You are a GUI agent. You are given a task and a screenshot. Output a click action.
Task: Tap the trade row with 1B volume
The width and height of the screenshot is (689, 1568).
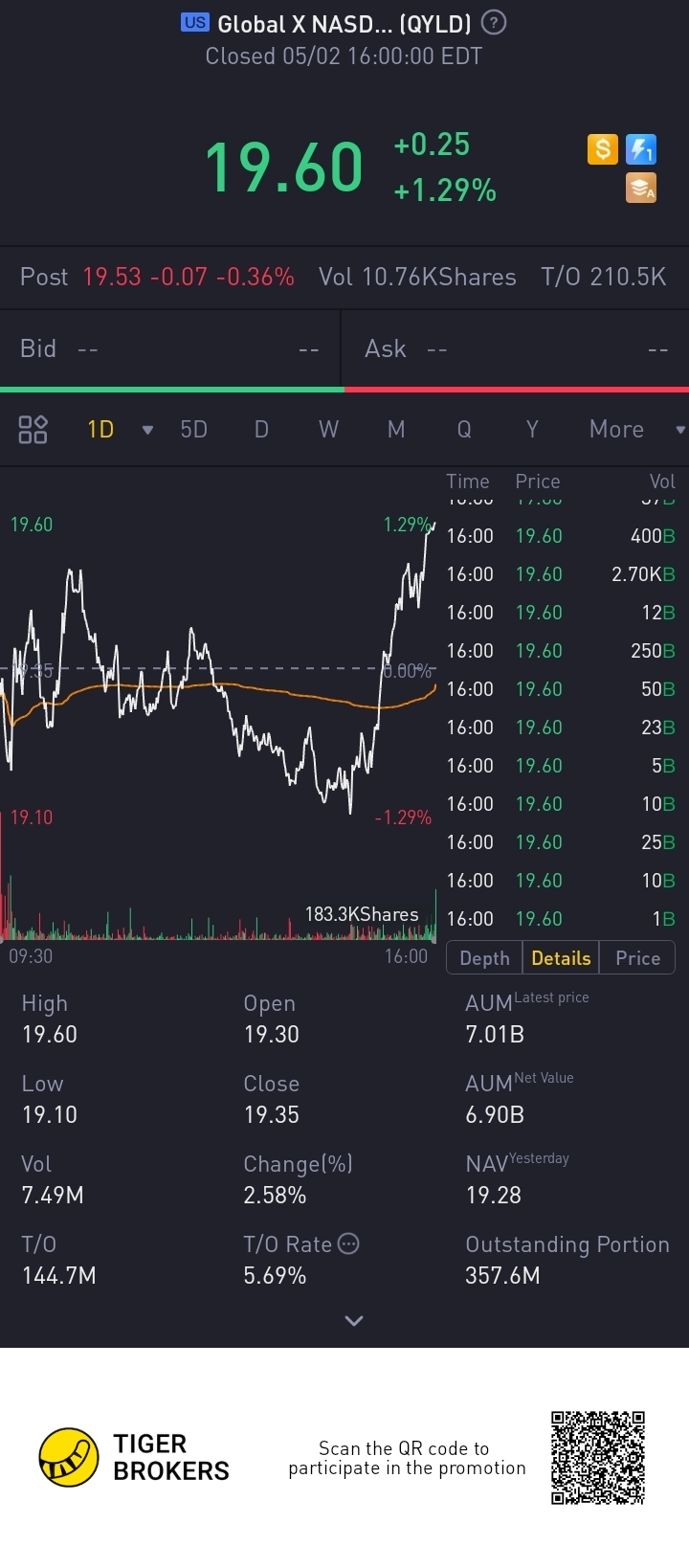[x=561, y=919]
